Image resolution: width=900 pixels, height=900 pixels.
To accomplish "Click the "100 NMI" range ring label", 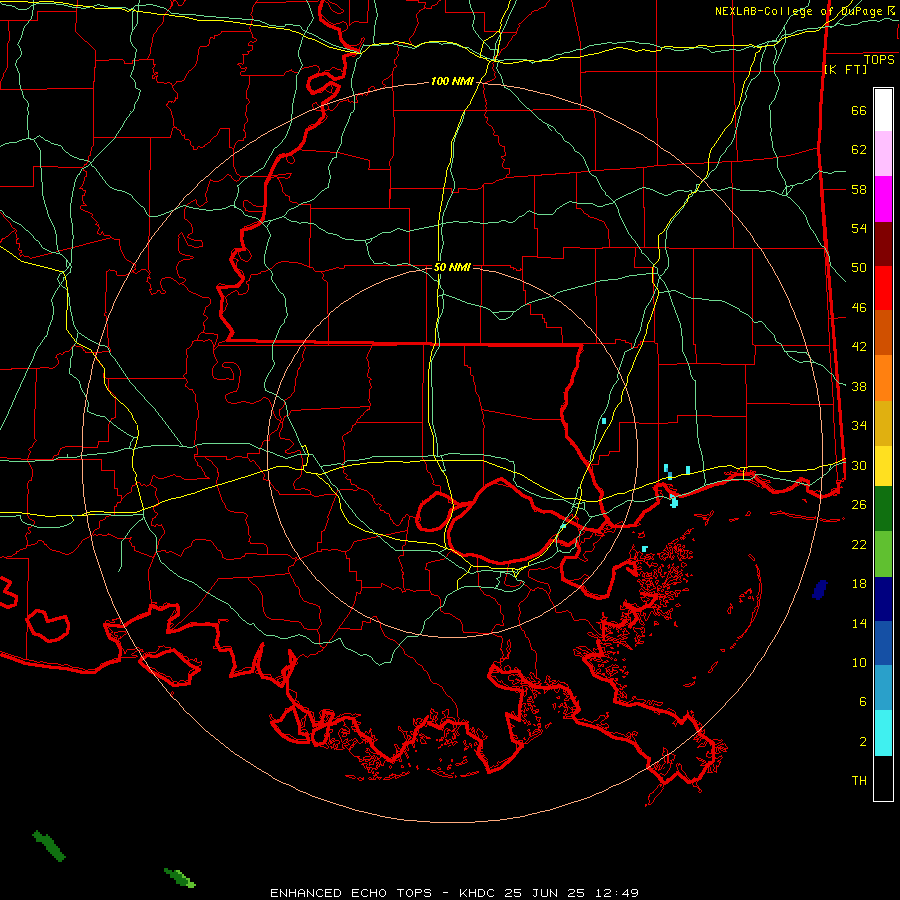I will click(452, 82).
